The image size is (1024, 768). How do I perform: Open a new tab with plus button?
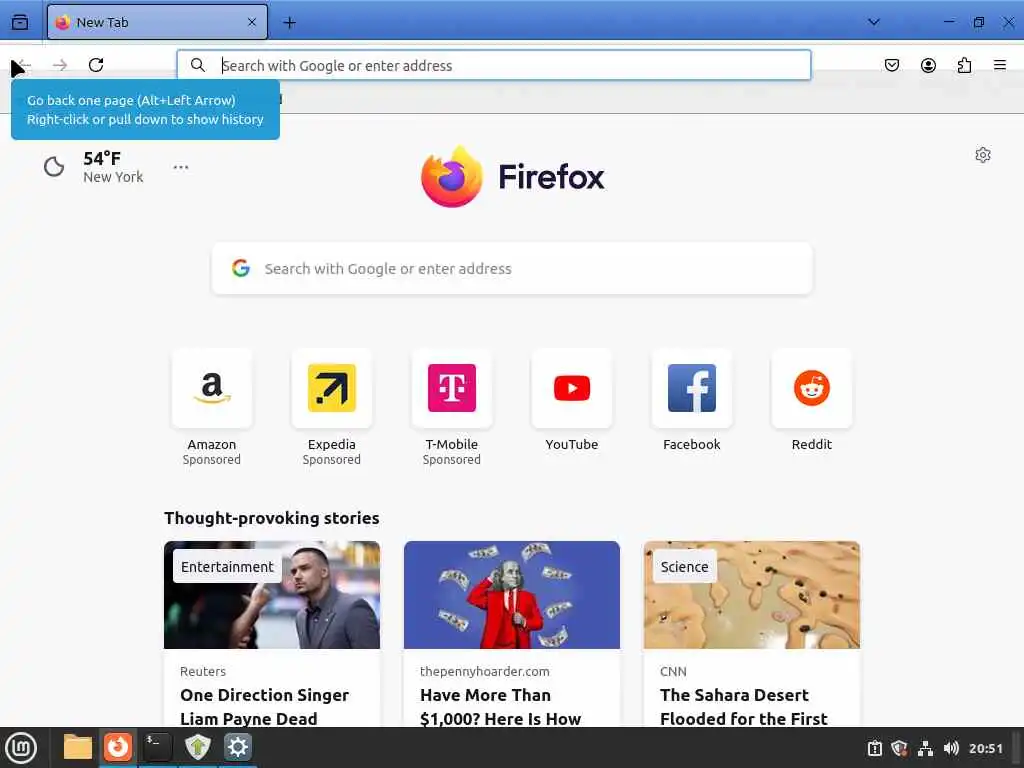289,23
